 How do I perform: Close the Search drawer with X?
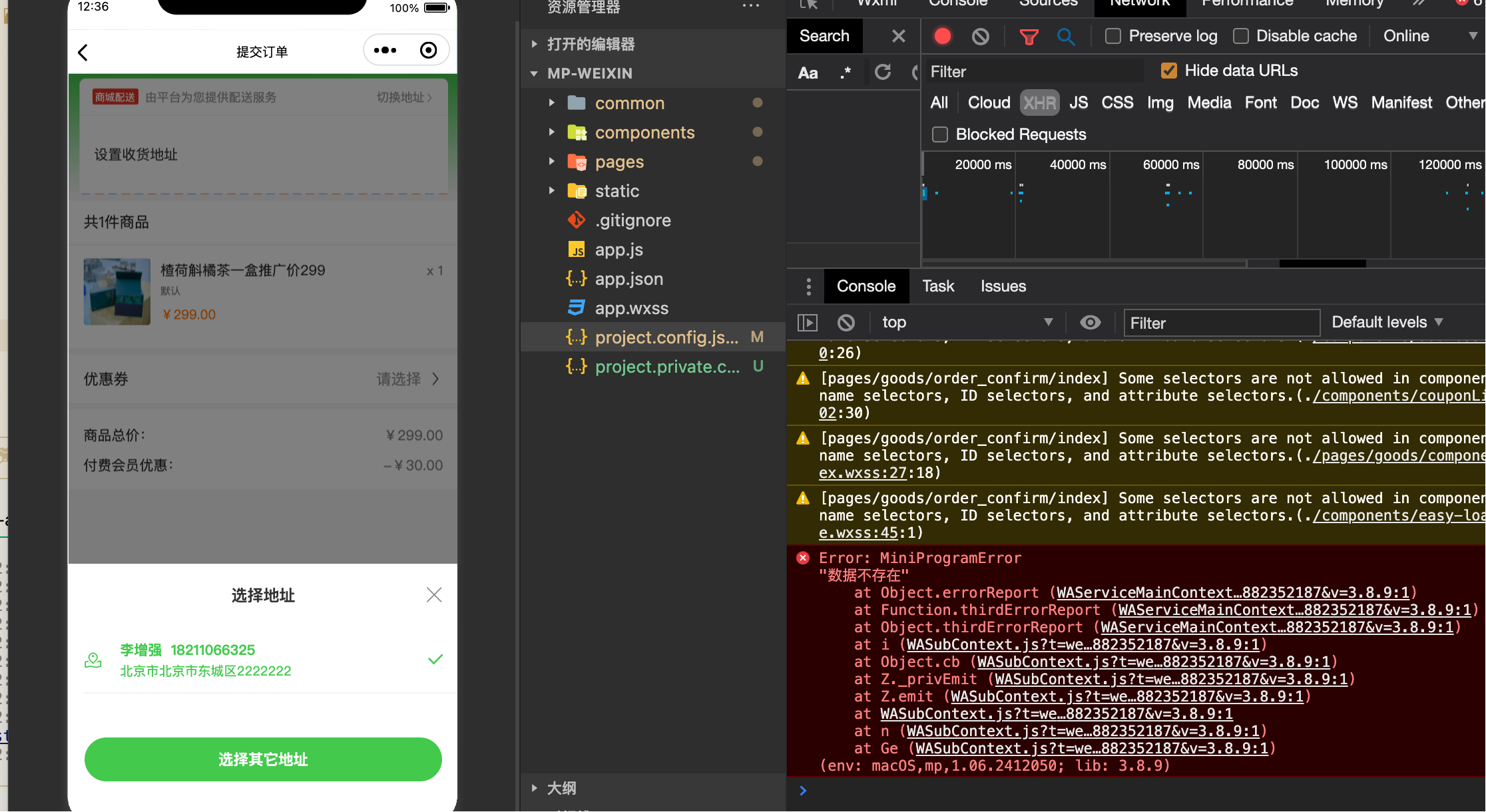point(898,36)
